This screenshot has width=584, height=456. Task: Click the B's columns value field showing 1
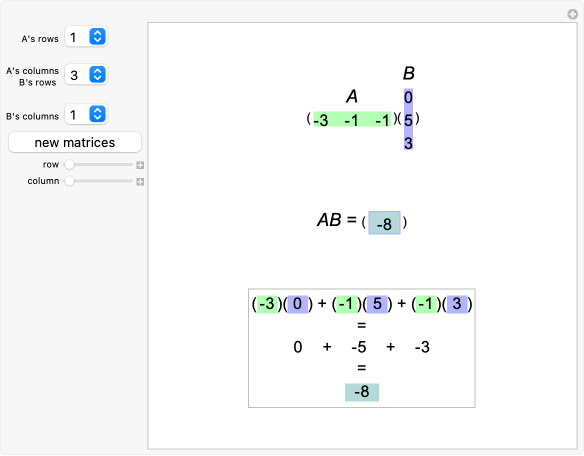click(x=76, y=114)
